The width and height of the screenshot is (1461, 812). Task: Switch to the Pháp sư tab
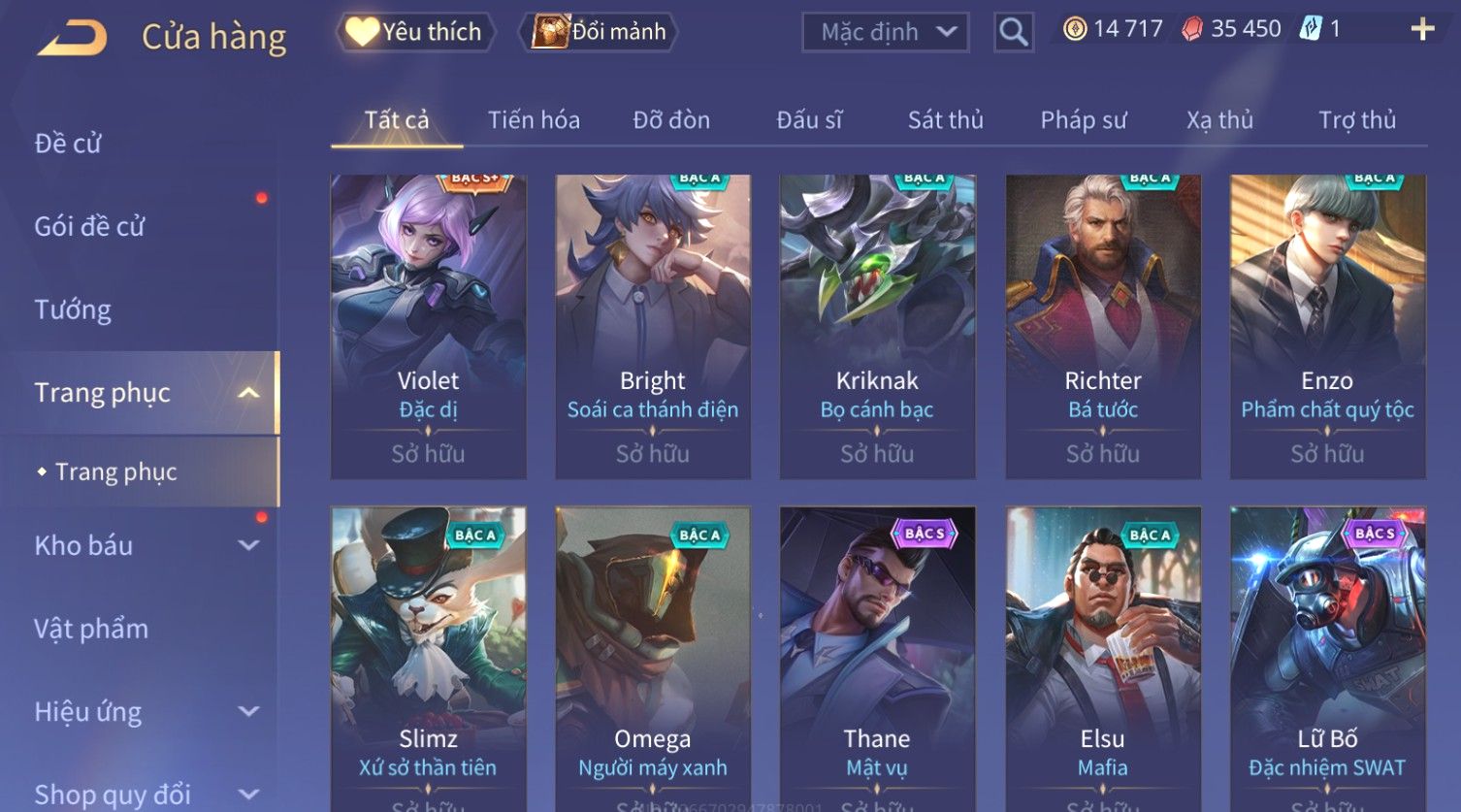1084,120
